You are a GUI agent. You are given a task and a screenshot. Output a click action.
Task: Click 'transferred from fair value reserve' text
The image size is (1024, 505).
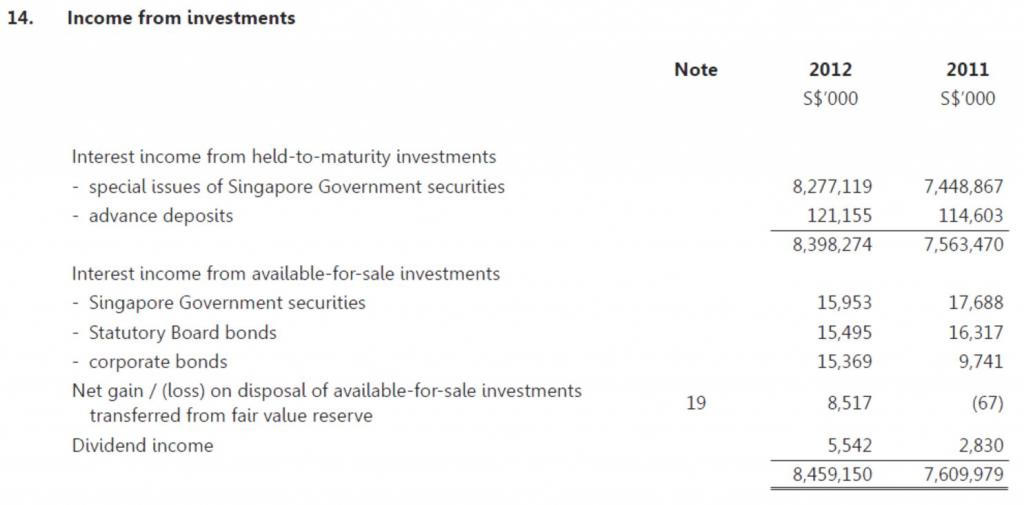(231, 415)
